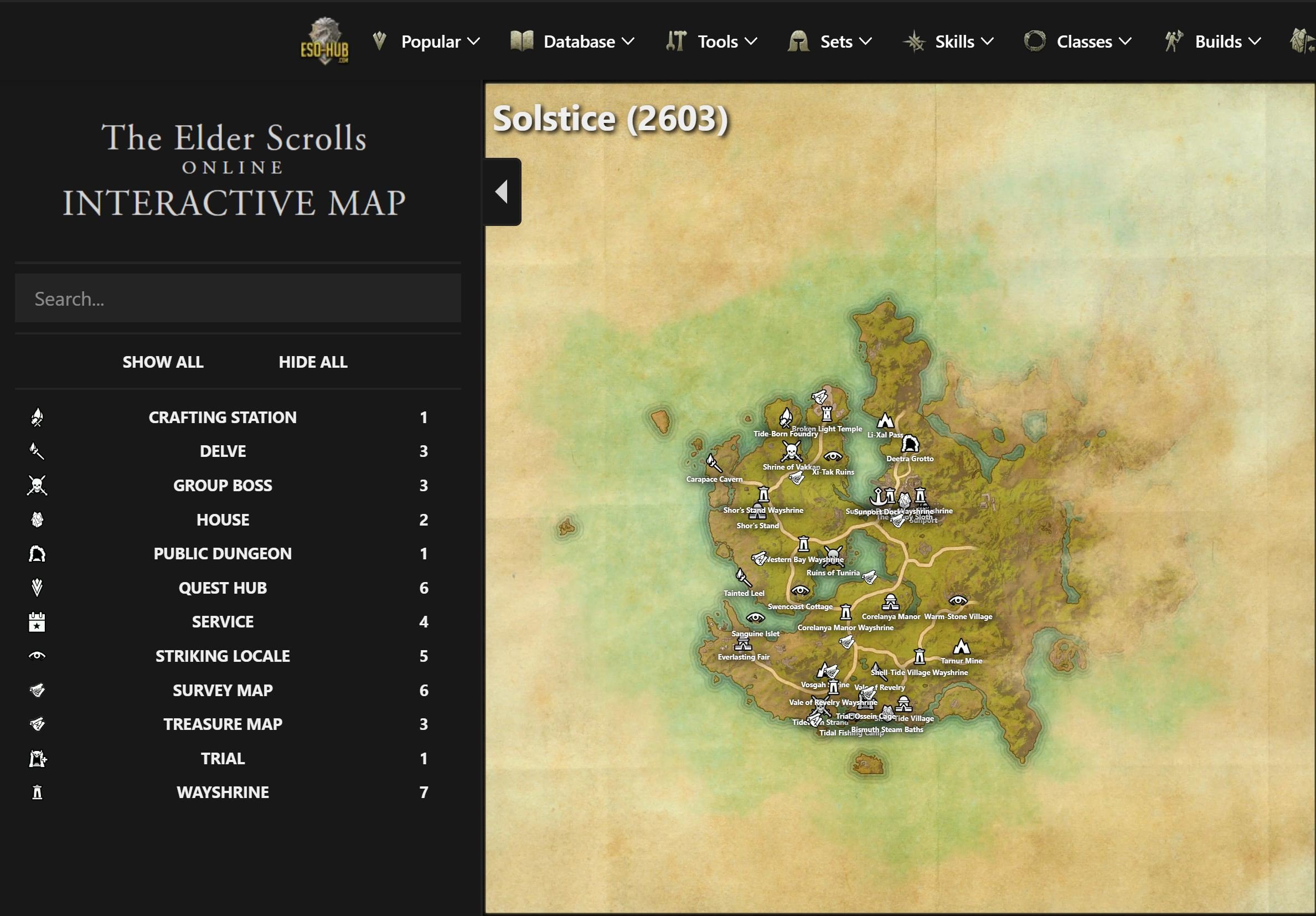Toggle the Treasure Map category filter
This screenshot has height=916, width=1316.
point(223,724)
